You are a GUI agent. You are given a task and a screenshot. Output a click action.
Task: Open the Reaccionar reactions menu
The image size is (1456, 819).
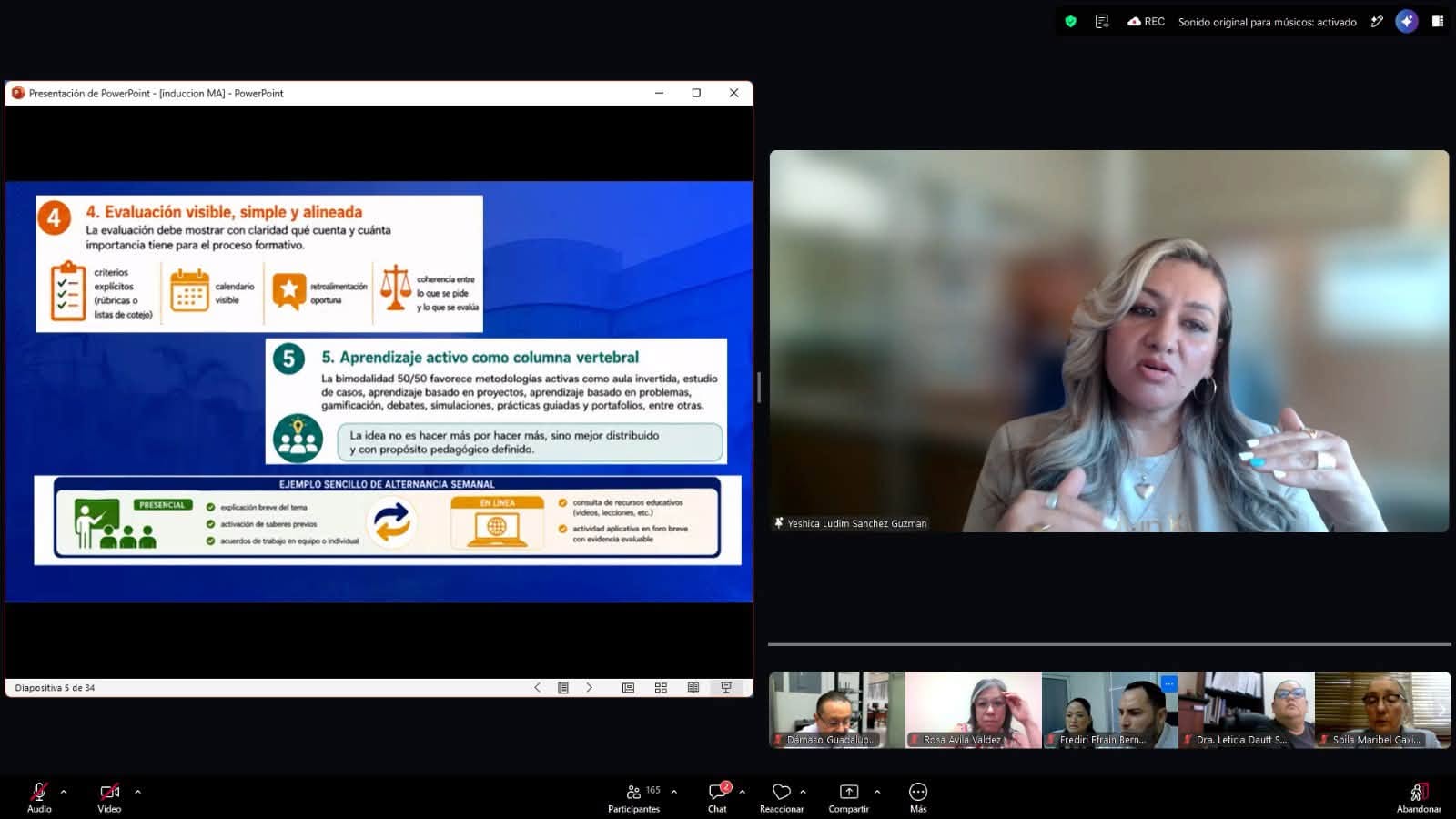pyautogui.click(x=781, y=797)
